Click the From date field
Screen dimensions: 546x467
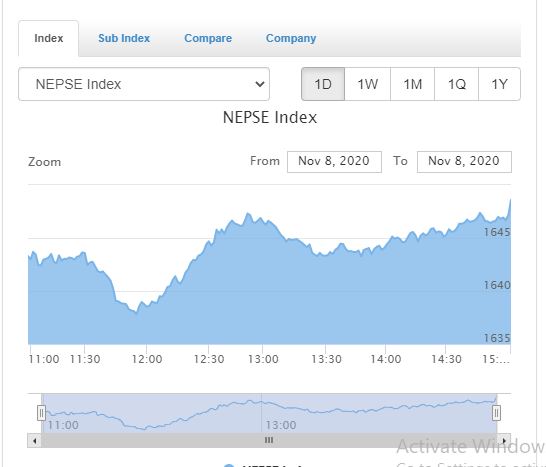pos(334,162)
